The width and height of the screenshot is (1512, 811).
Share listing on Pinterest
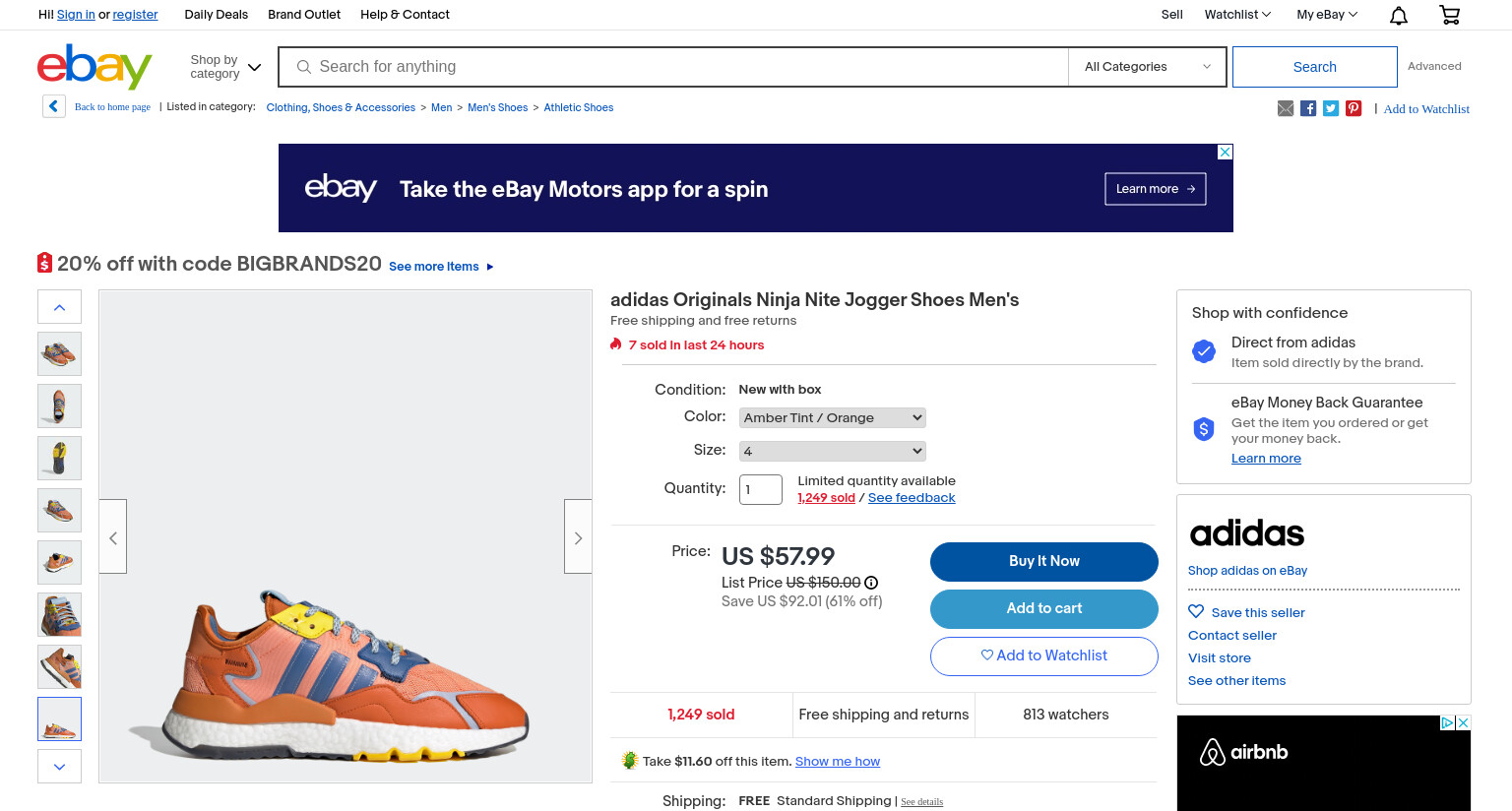pos(1354,108)
